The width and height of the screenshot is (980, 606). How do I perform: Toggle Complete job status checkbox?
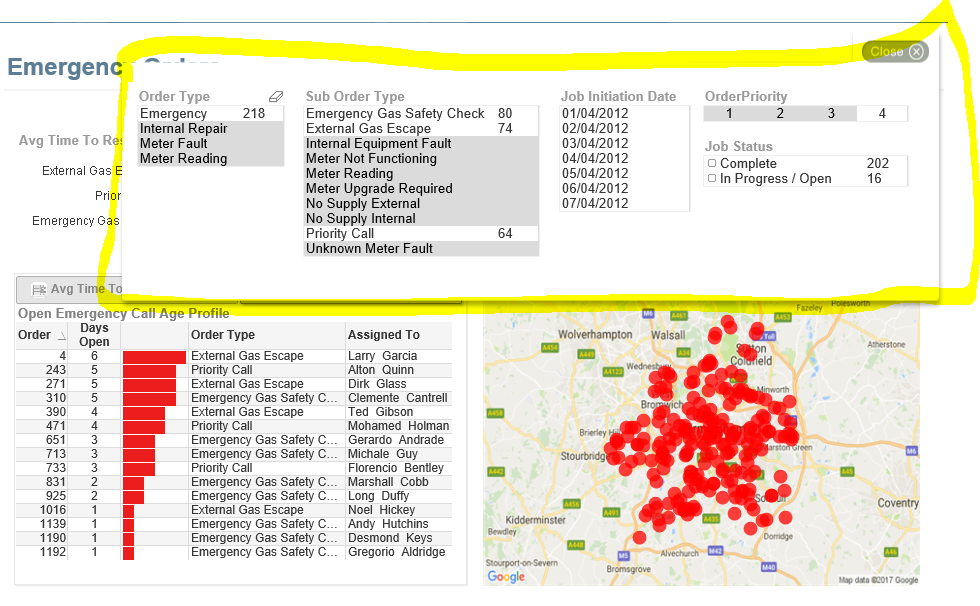pyautogui.click(x=712, y=163)
